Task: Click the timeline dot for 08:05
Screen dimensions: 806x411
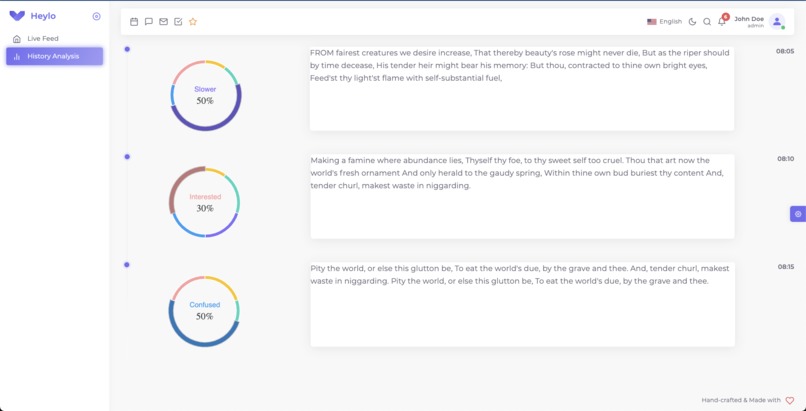Action: click(127, 49)
